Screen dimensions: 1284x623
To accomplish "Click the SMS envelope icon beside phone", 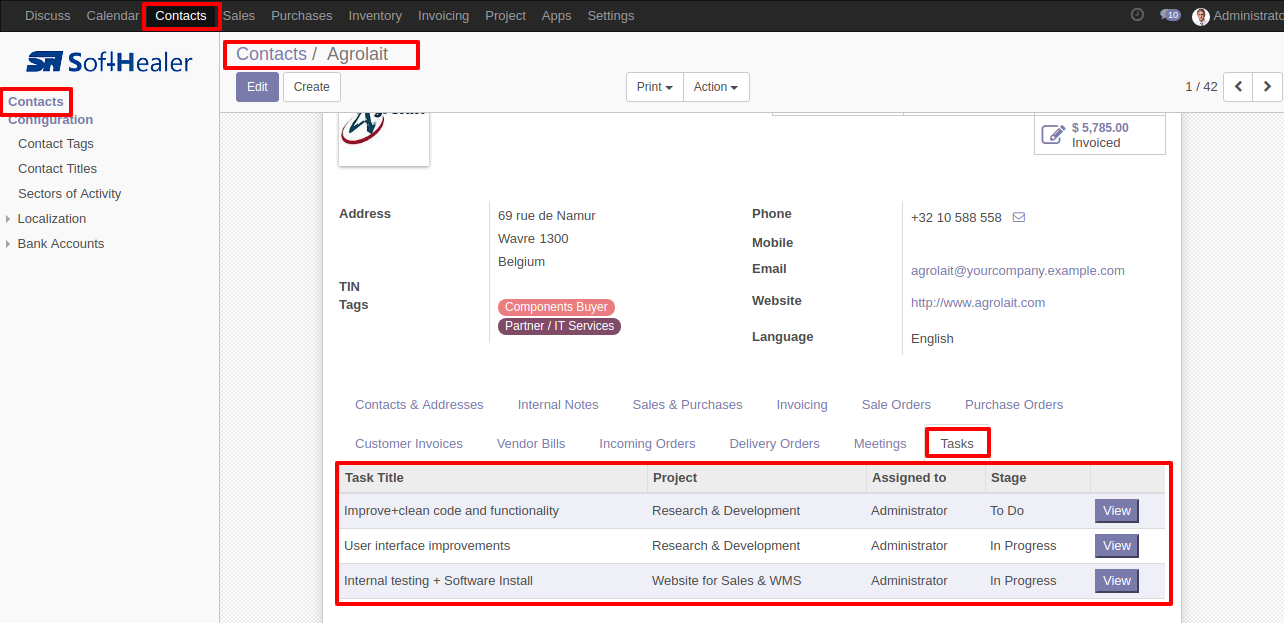I will coord(1019,217).
